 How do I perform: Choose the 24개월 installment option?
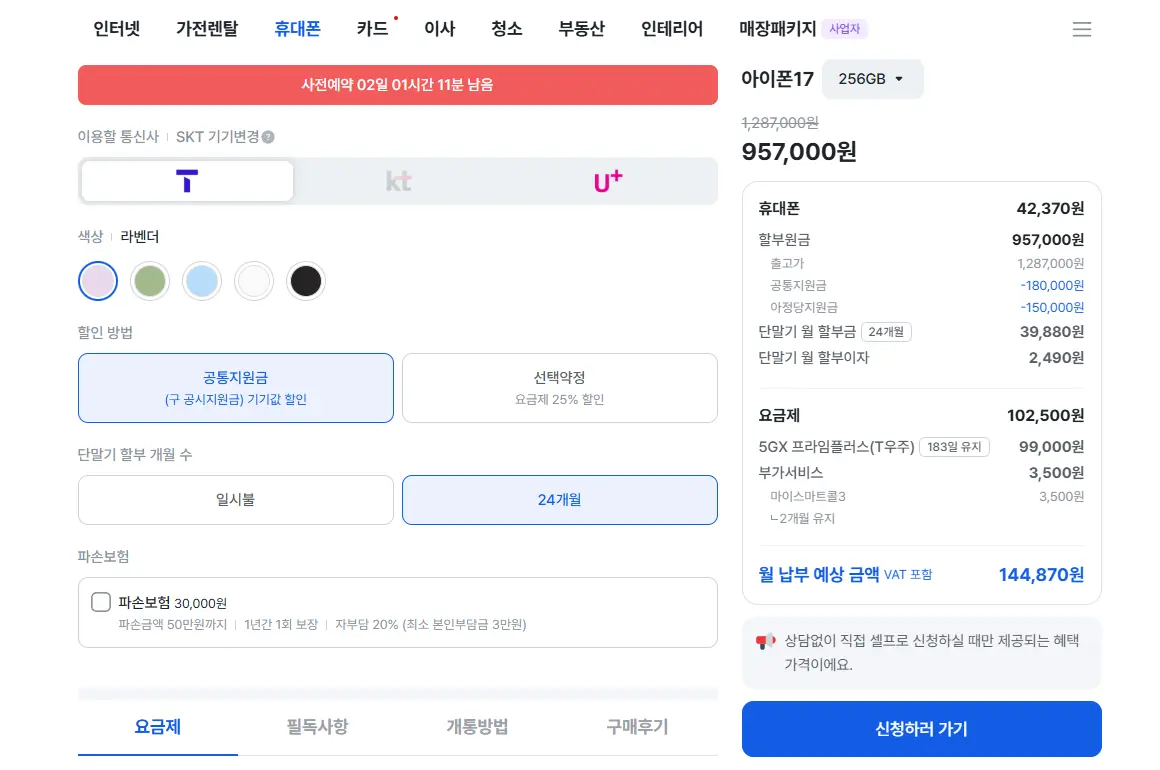[x=559, y=499]
